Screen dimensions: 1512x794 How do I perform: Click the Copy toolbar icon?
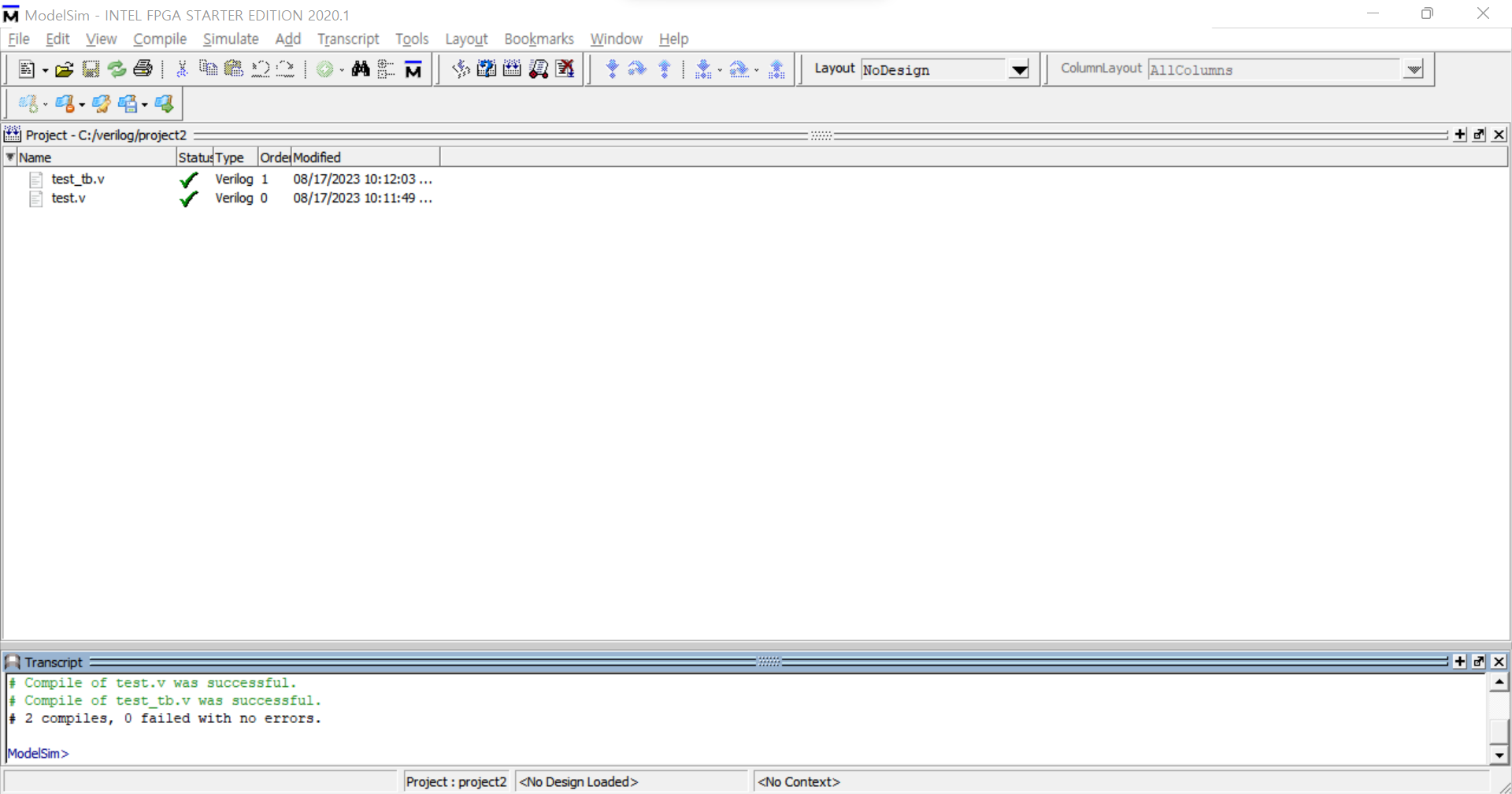(208, 69)
